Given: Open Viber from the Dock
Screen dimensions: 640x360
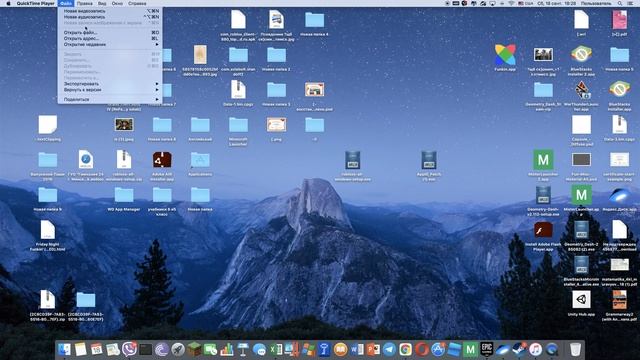Looking at the screenshot, I should point(129,349).
